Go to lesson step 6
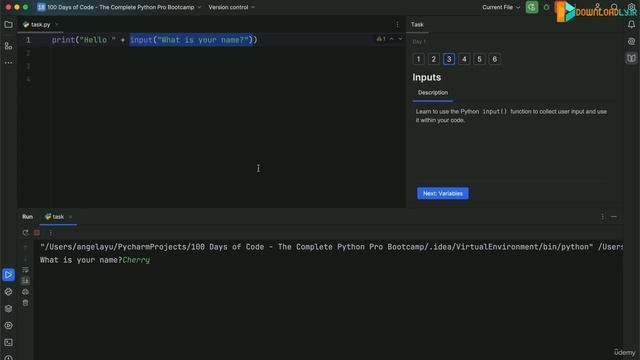 point(495,59)
